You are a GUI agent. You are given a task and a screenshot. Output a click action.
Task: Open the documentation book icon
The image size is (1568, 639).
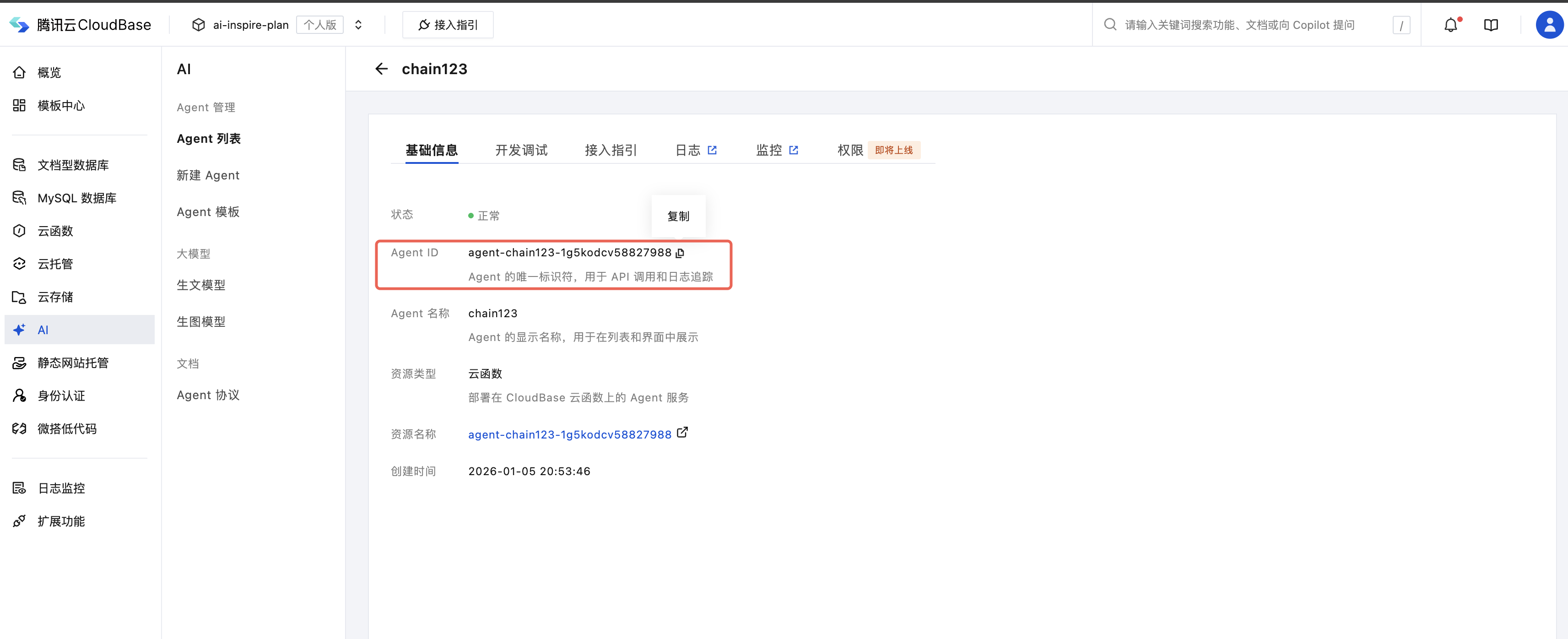(x=1491, y=25)
